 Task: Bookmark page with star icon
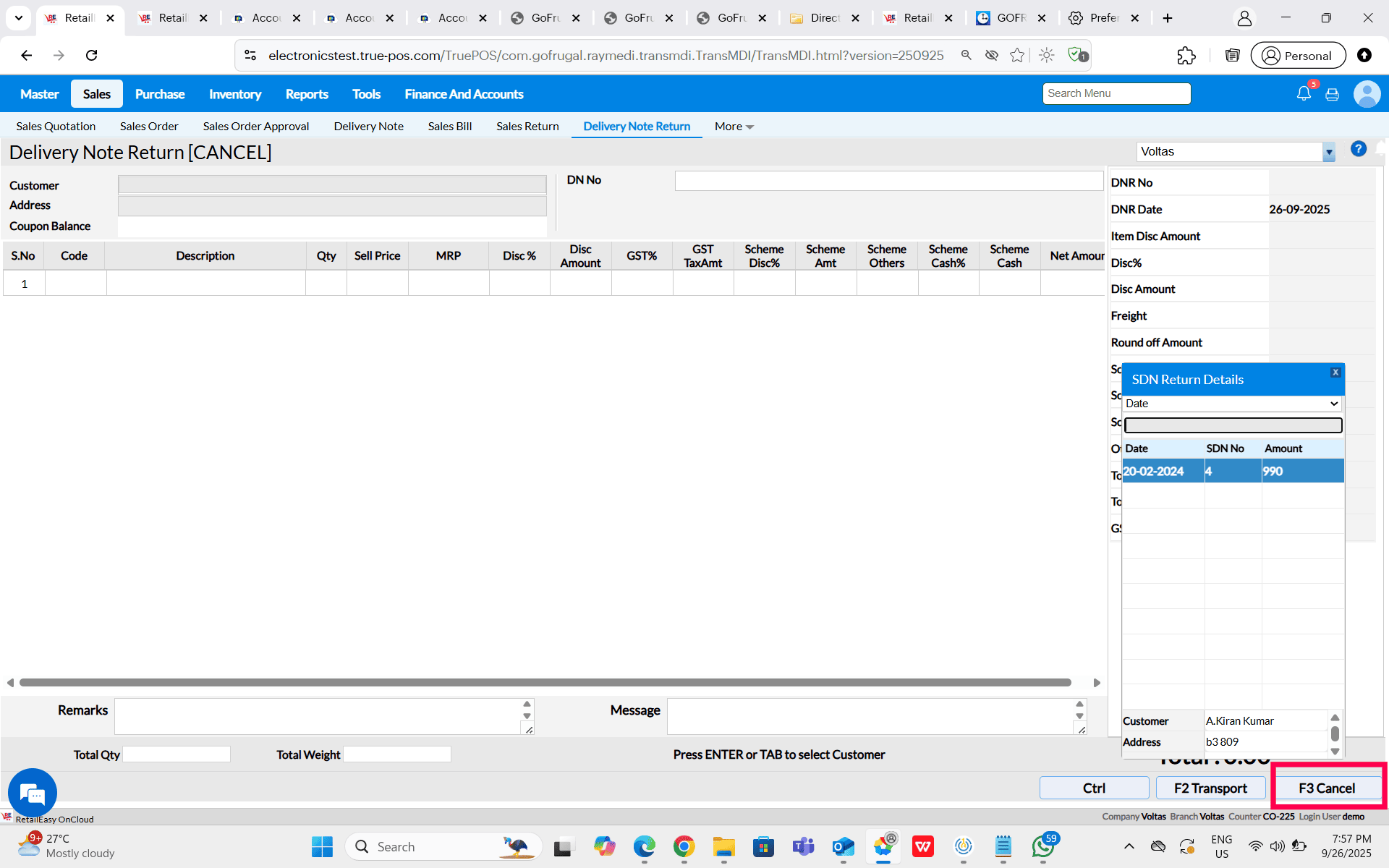1017,56
